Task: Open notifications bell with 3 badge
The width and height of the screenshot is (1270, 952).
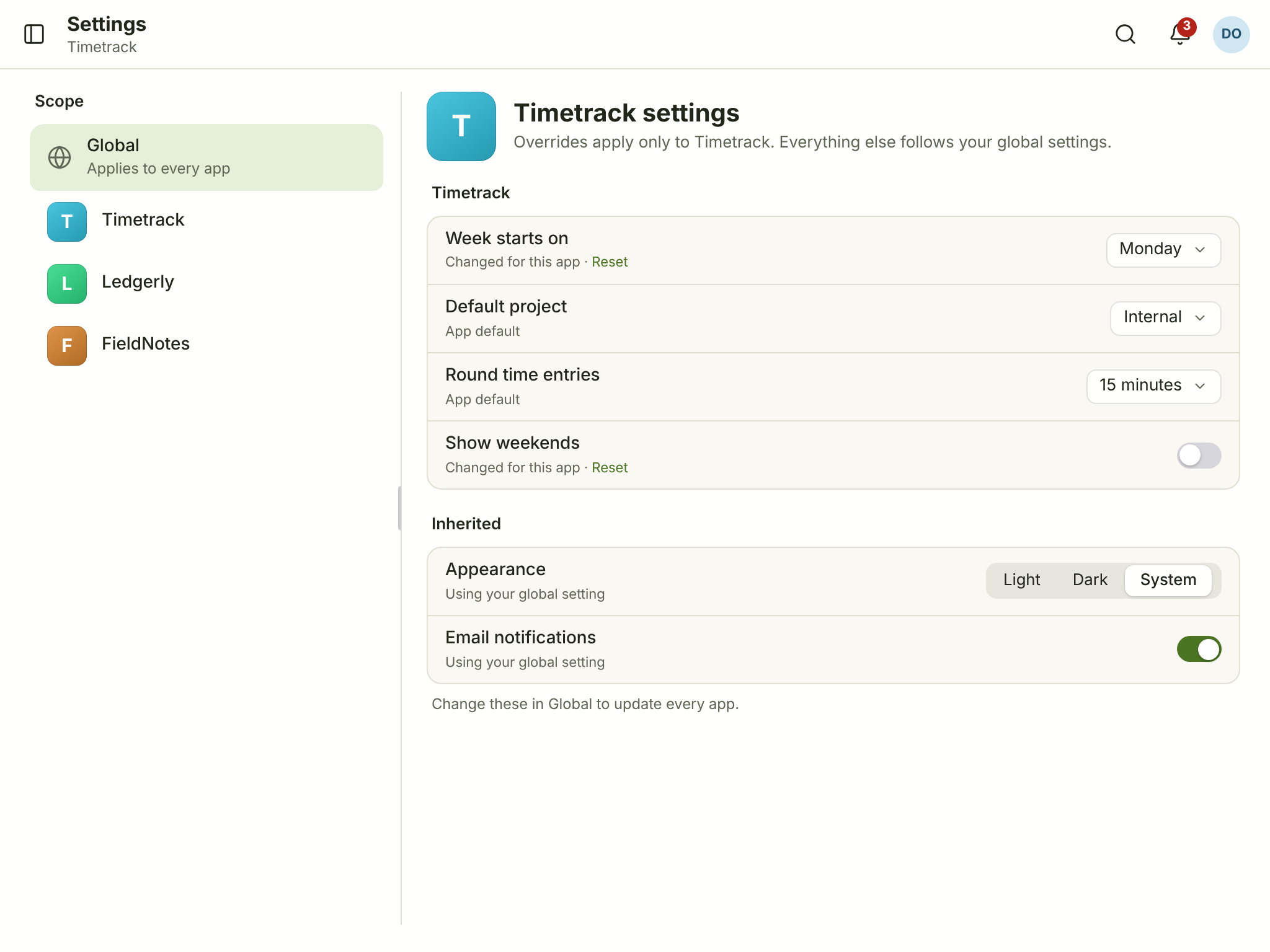Action: click(x=1180, y=34)
